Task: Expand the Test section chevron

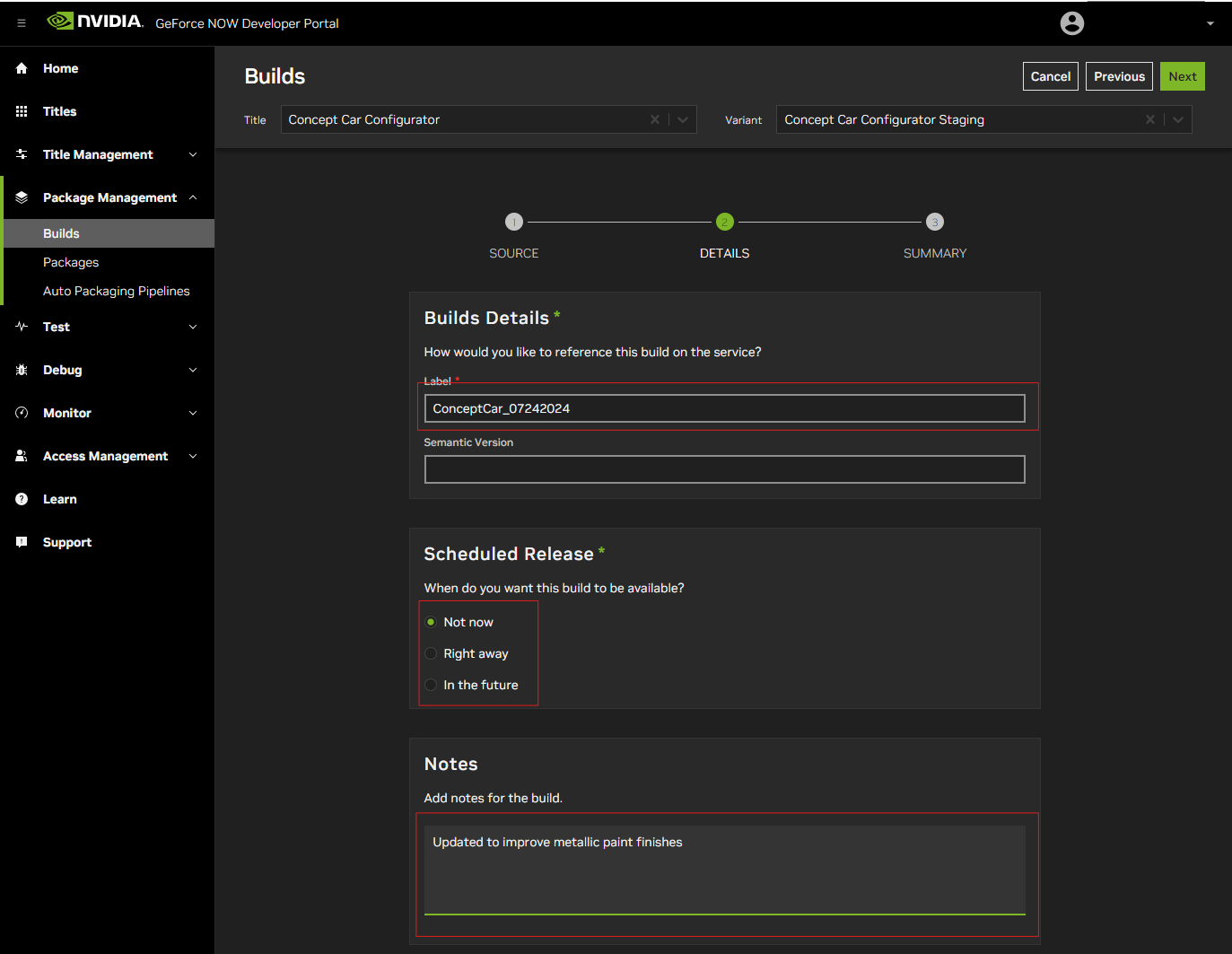Action: [193, 327]
